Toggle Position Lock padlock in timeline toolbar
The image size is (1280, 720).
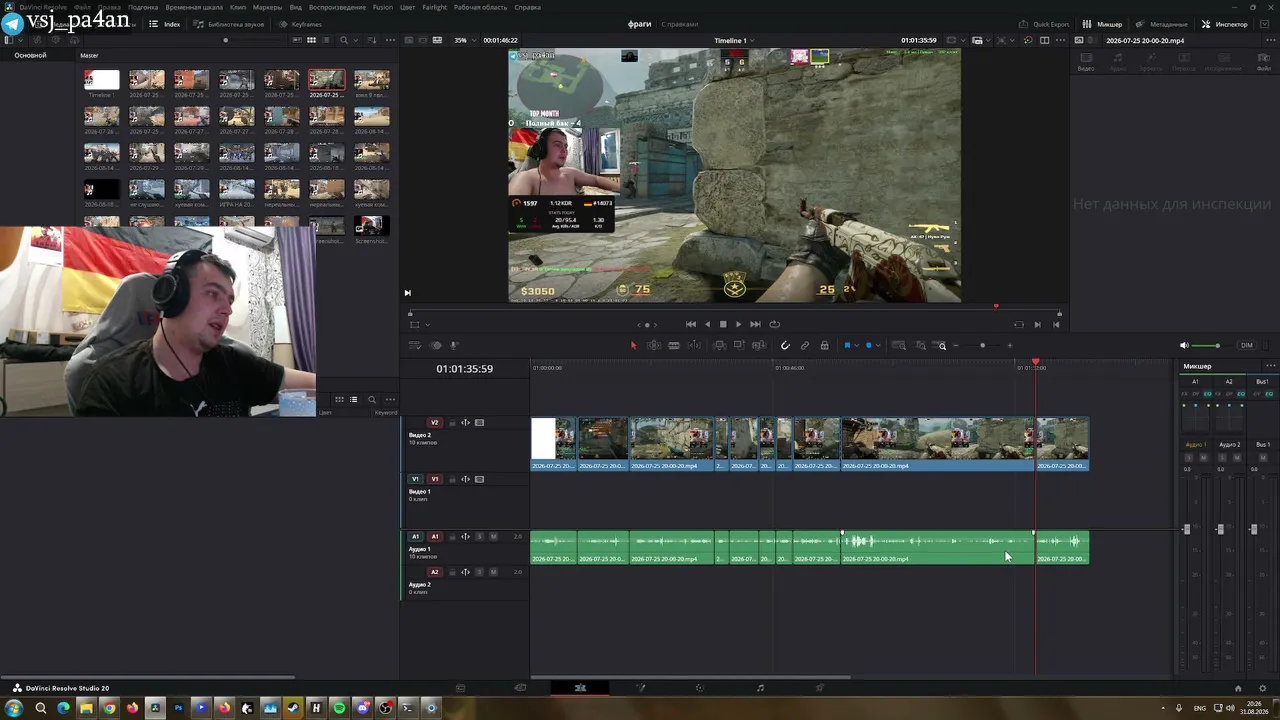click(824, 345)
